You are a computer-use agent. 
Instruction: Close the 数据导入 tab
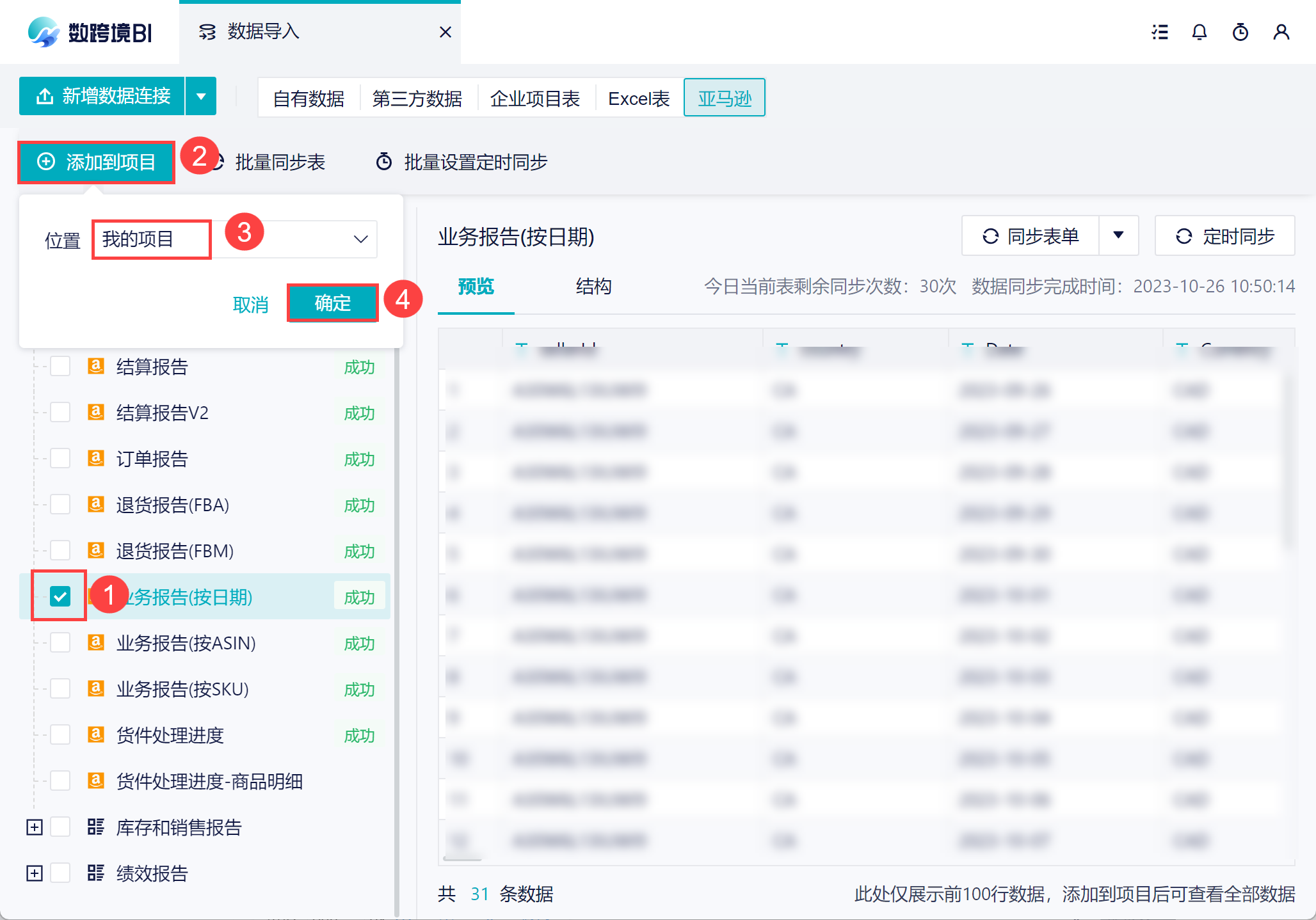pyautogui.click(x=445, y=32)
